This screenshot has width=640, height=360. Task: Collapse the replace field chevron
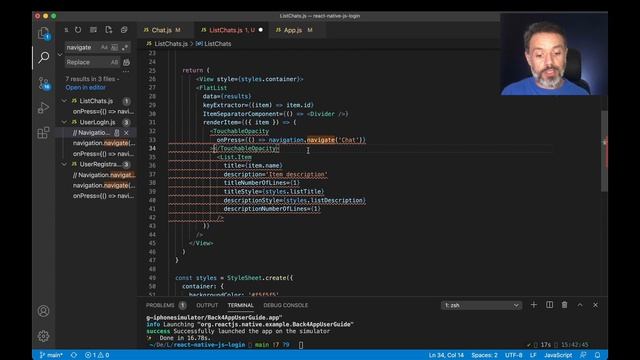click(60, 55)
